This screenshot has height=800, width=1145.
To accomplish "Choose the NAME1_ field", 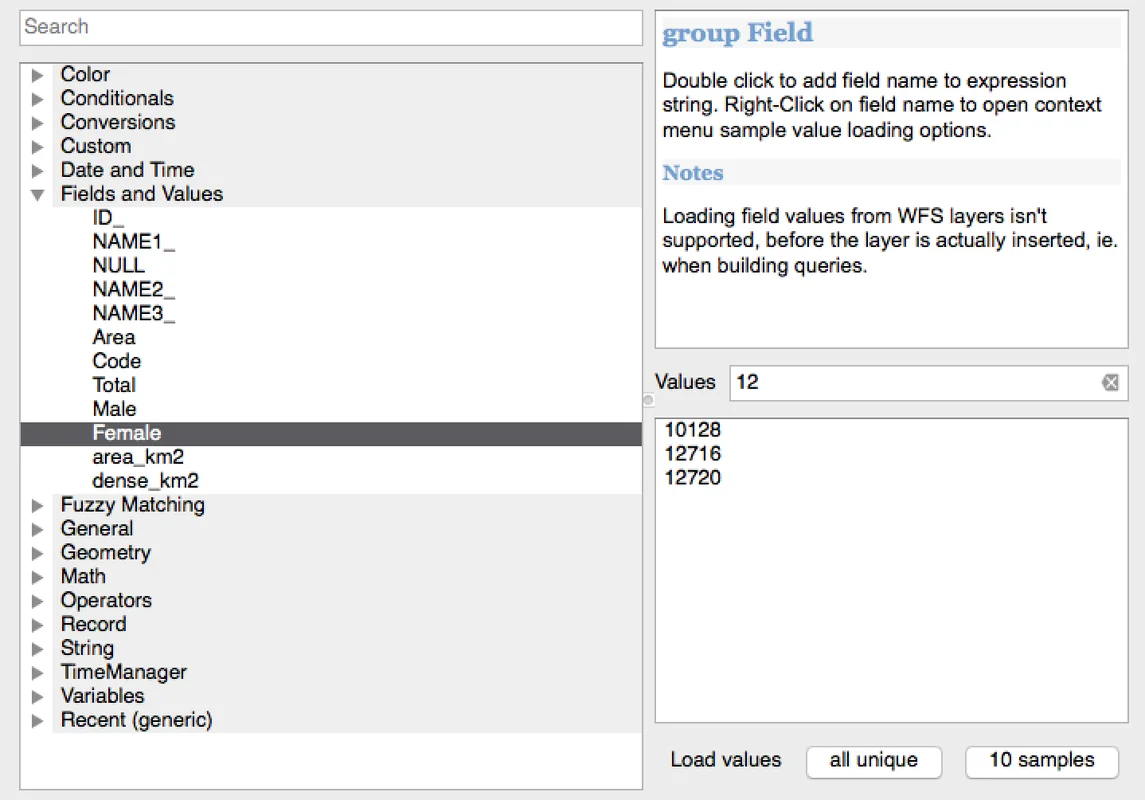I will [x=133, y=242].
